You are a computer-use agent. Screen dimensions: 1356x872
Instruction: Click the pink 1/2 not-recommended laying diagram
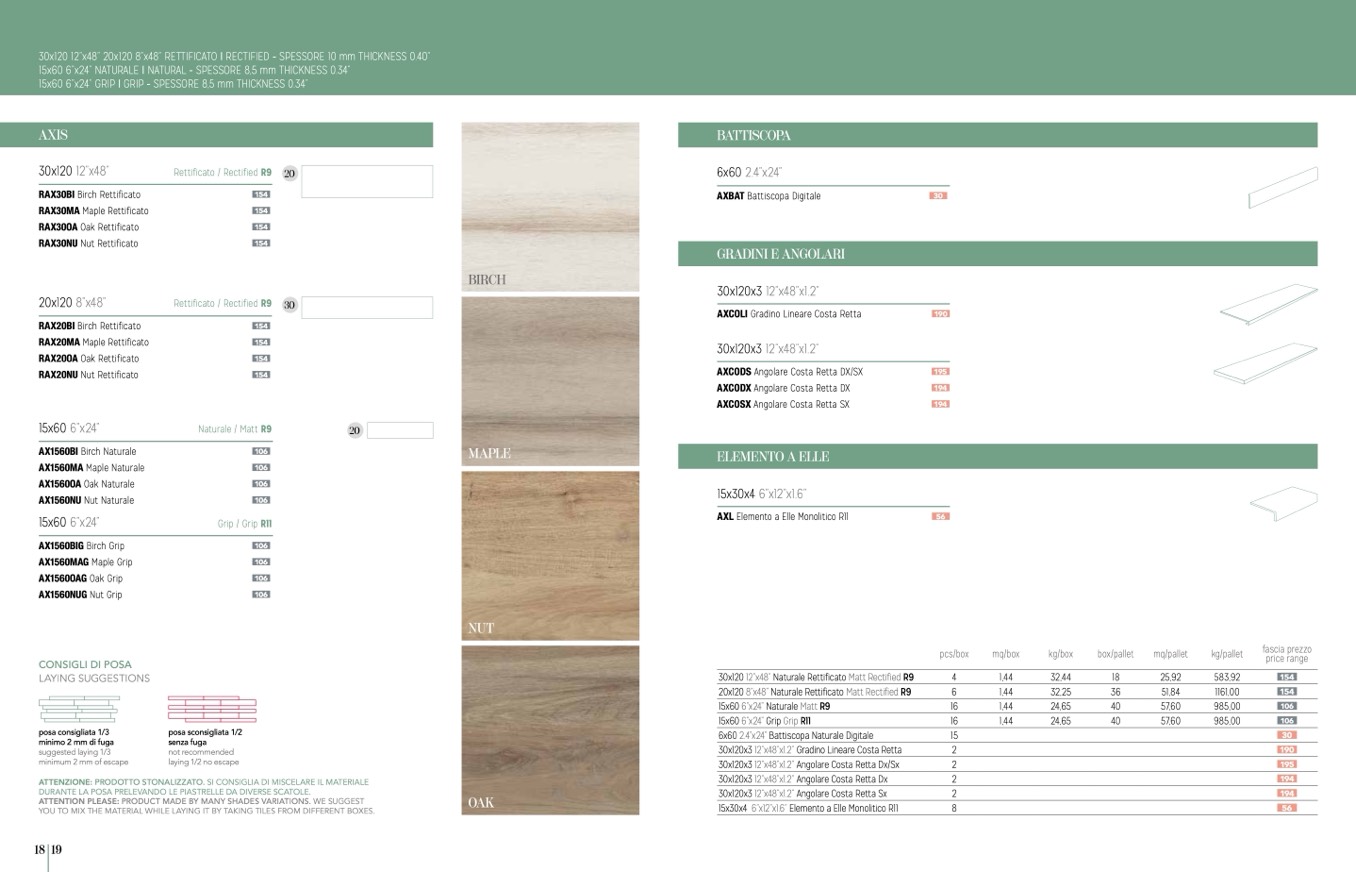212,709
